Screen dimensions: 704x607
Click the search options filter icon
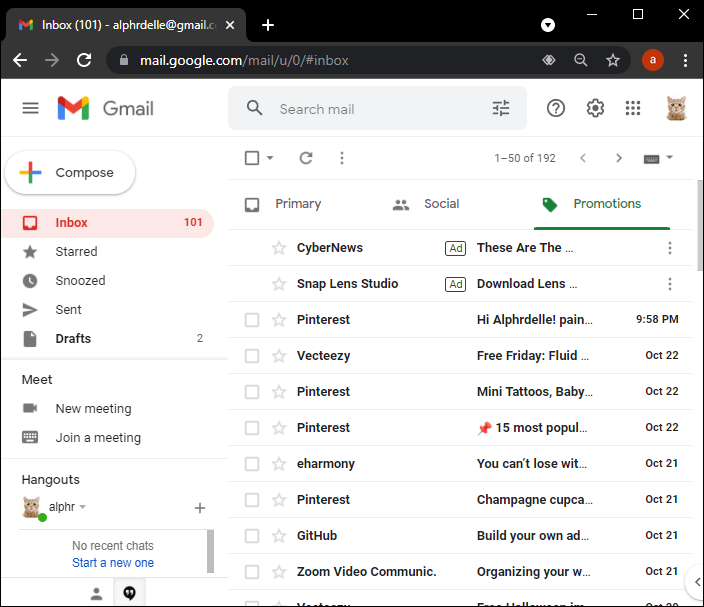501,109
